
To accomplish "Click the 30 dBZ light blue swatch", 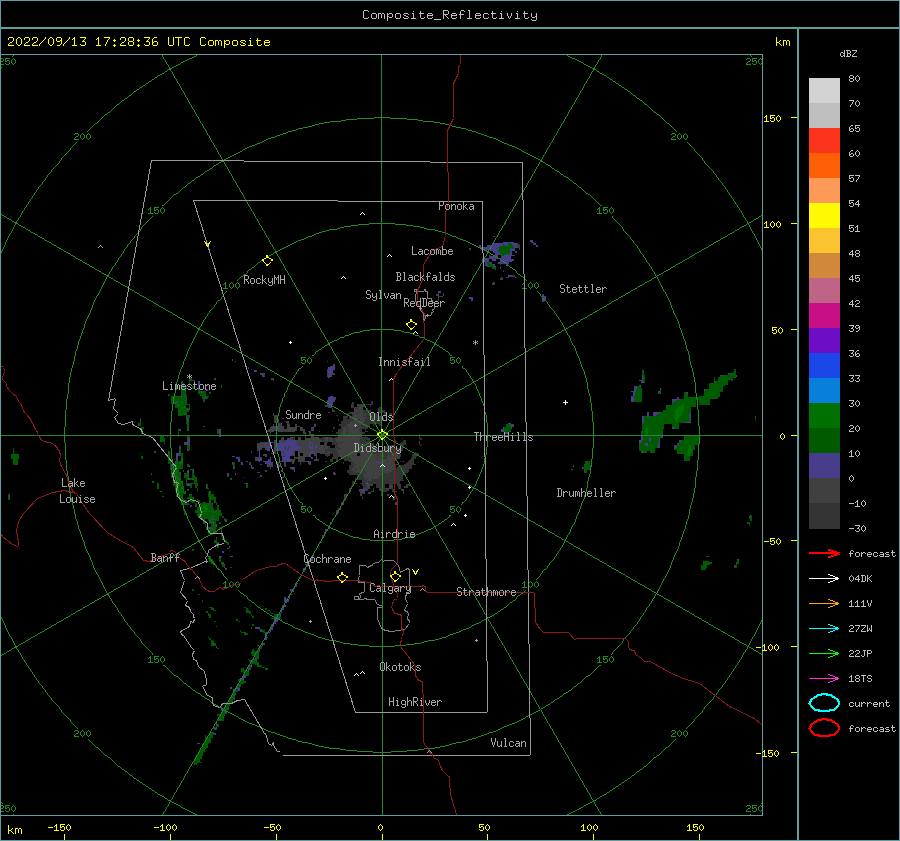I will pos(824,390).
